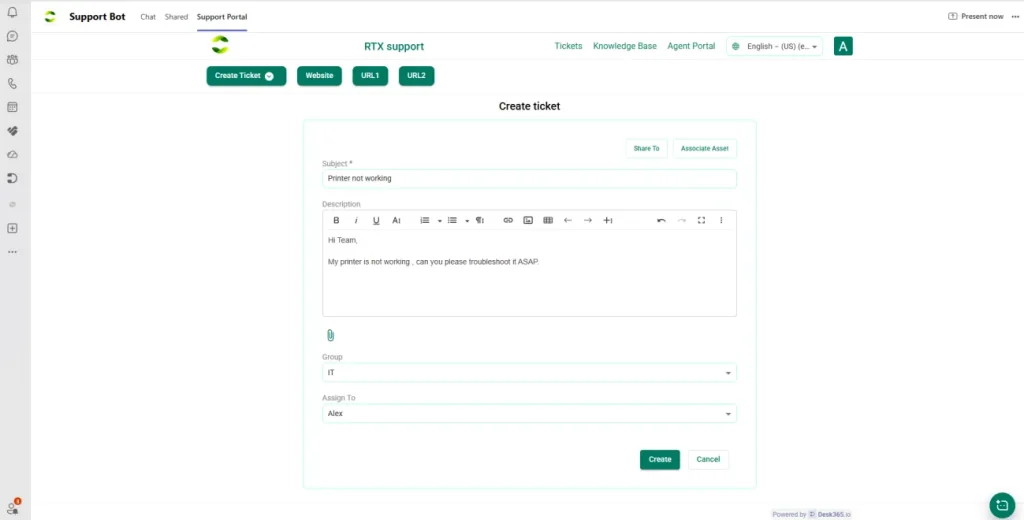This screenshot has width=1024, height=520.
Task: Switch to the Chat tab
Action: [x=148, y=17]
